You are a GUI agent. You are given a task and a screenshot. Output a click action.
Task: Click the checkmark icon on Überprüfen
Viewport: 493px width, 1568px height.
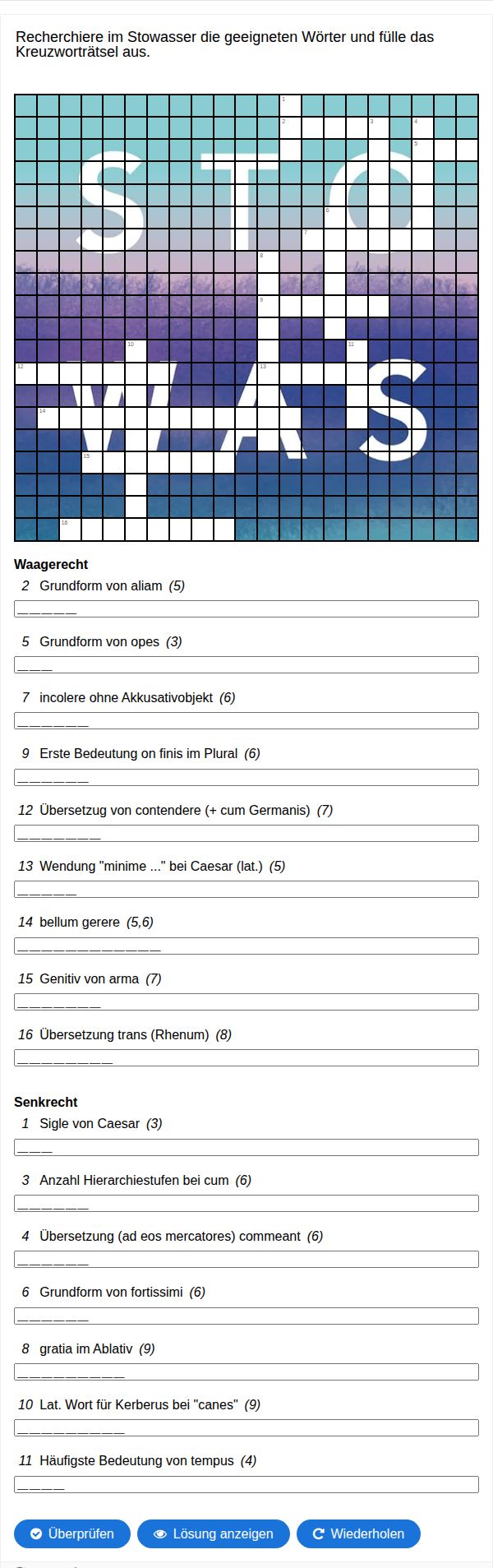pyautogui.click(x=36, y=1533)
